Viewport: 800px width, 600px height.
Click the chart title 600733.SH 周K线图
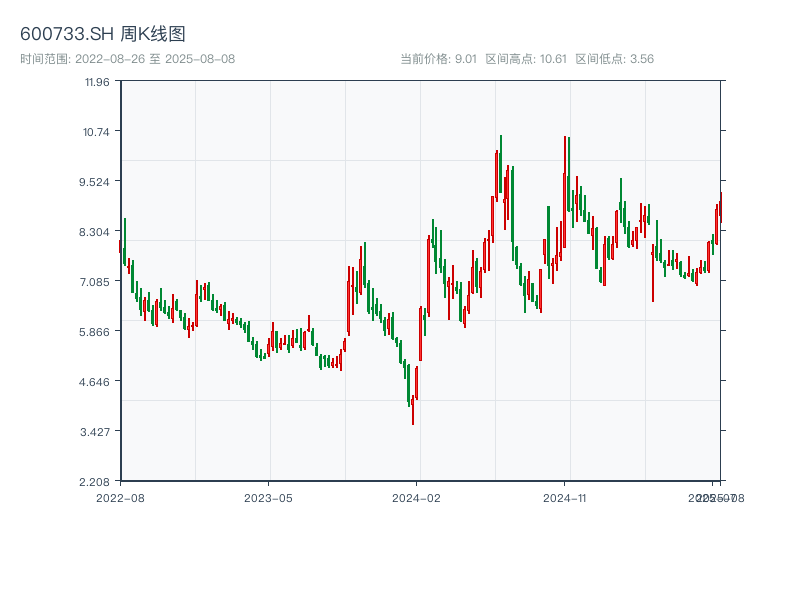click(103, 34)
